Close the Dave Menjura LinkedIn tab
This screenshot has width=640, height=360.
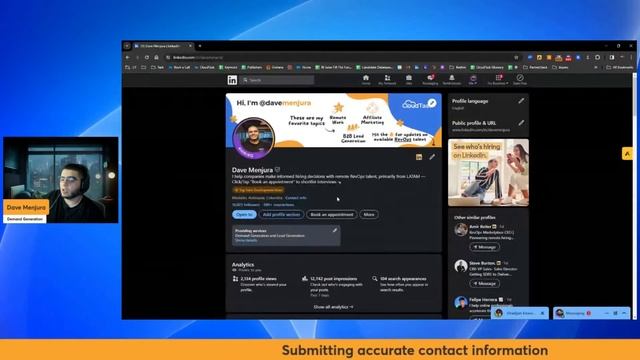pos(190,46)
